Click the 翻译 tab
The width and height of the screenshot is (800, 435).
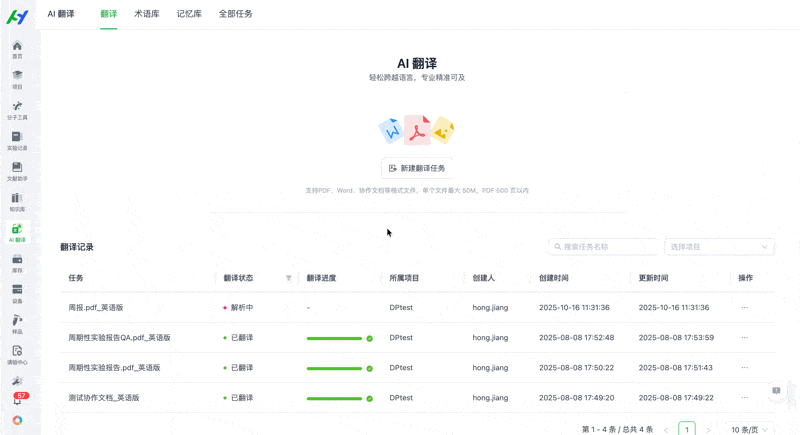tap(109, 14)
